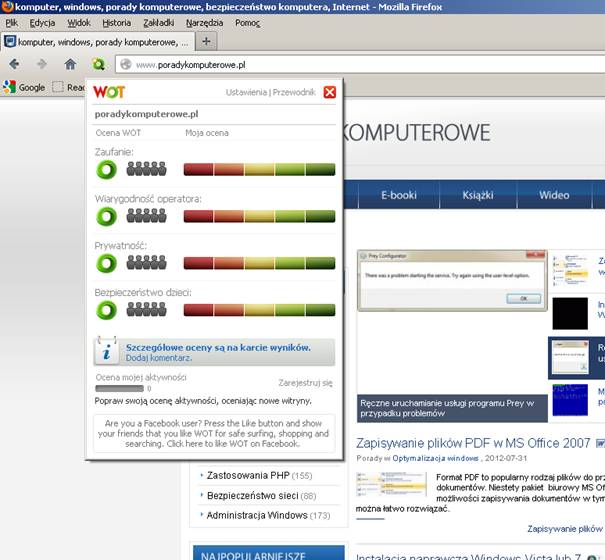605x560 pixels.
Task: Click the Ręczne uruchamianie usługi Prey caption
Action: (x=452, y=408)
